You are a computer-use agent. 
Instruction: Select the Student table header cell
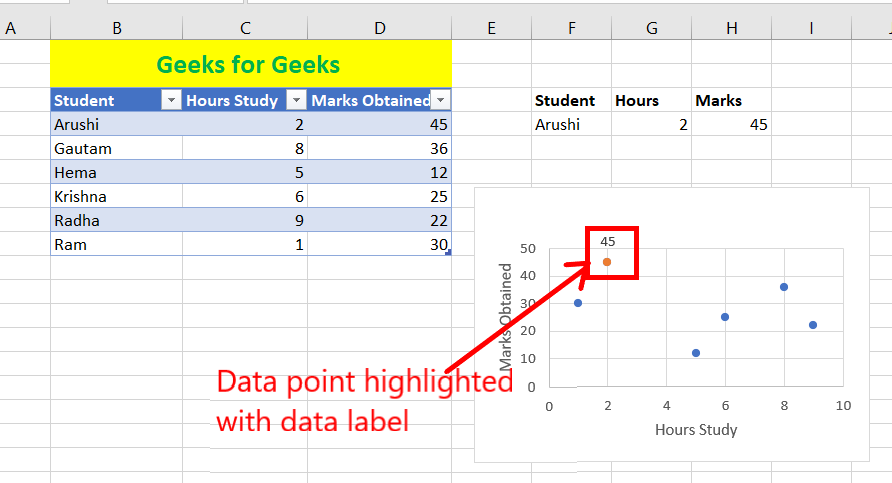[117, 100]
